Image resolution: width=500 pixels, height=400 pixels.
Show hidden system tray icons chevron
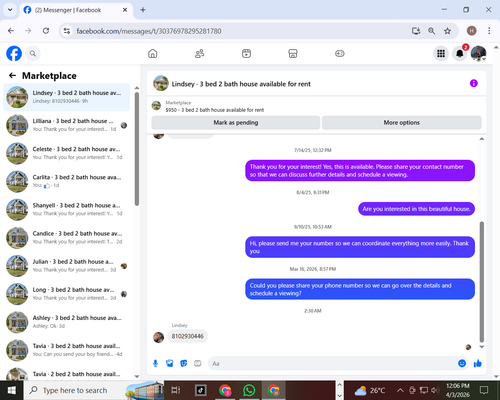[400, 390]
